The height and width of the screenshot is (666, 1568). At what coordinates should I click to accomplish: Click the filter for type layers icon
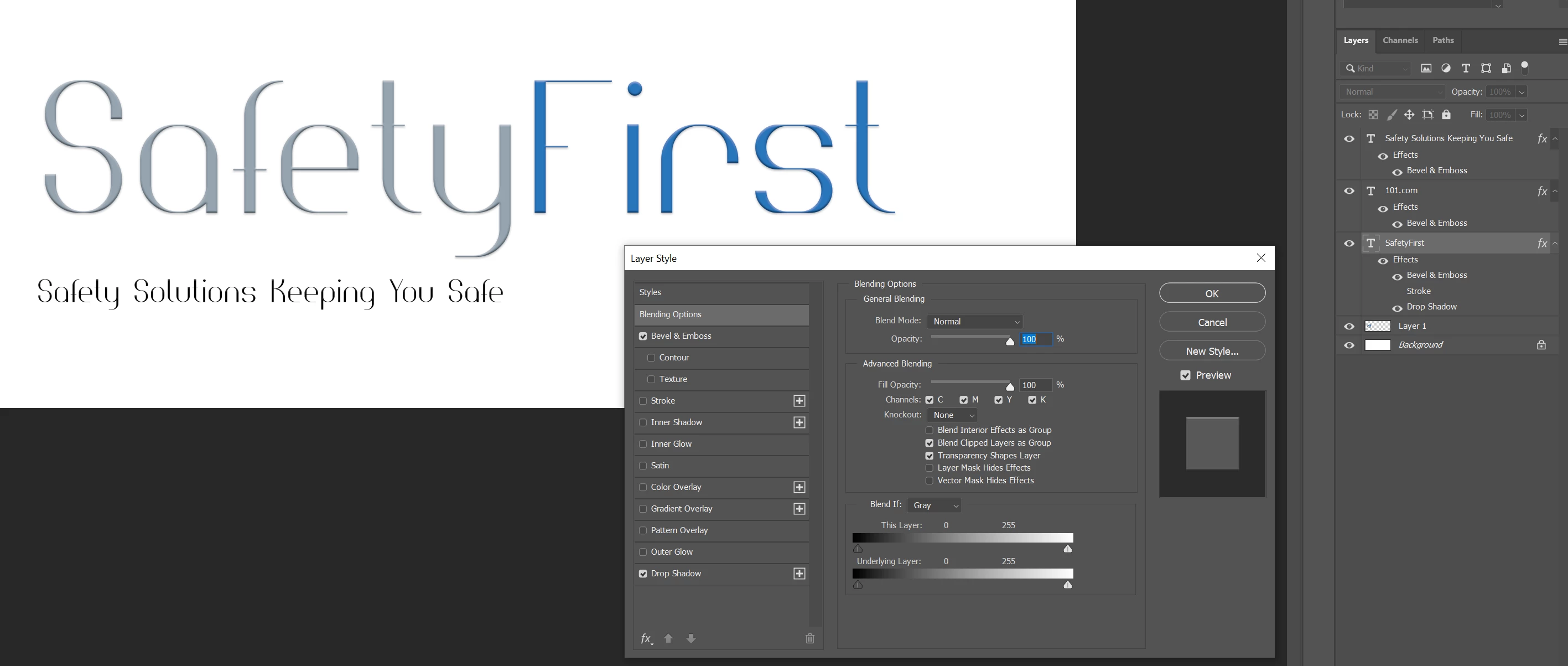tap(1466, 68)
